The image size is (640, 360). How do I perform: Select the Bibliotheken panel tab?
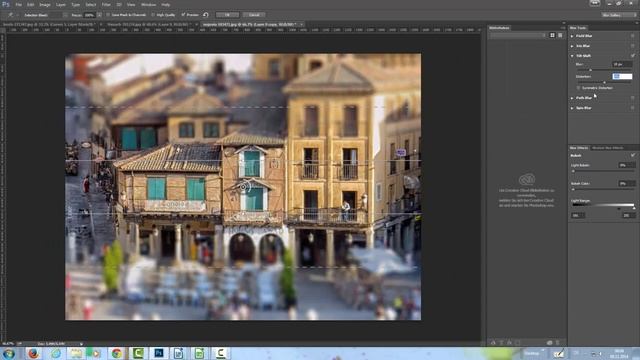tap(499, 28)
